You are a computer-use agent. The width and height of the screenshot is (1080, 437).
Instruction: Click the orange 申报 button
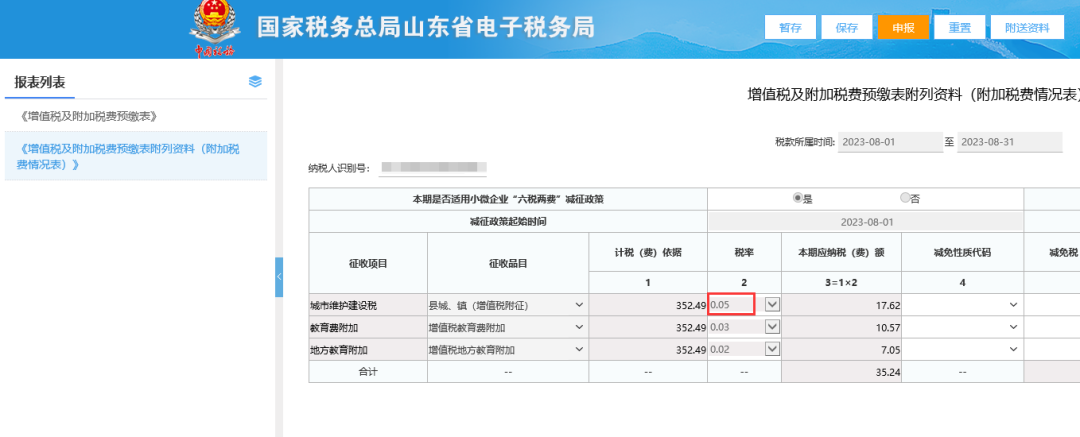903,28
